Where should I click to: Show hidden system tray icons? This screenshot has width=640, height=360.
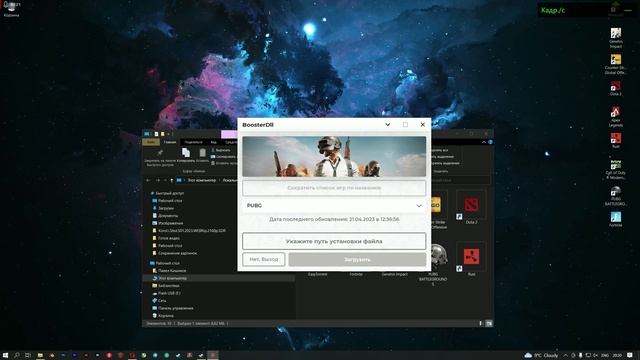tap(565, 356)
